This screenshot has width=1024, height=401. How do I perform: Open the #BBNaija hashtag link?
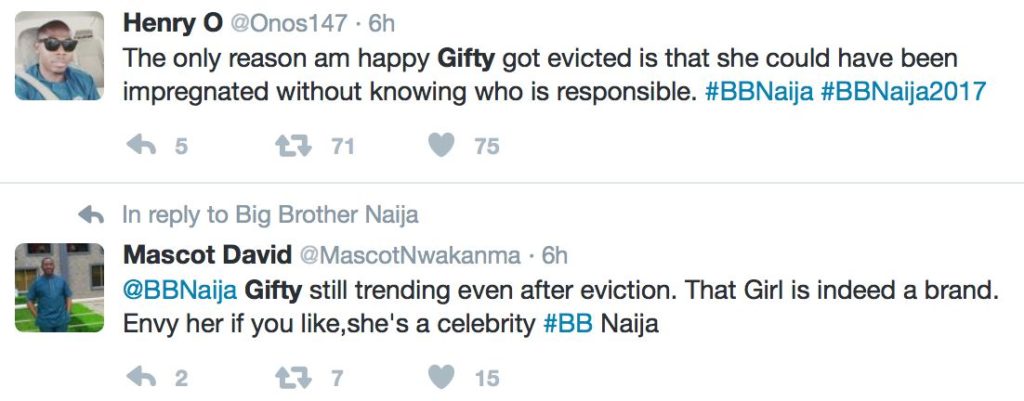758,90
